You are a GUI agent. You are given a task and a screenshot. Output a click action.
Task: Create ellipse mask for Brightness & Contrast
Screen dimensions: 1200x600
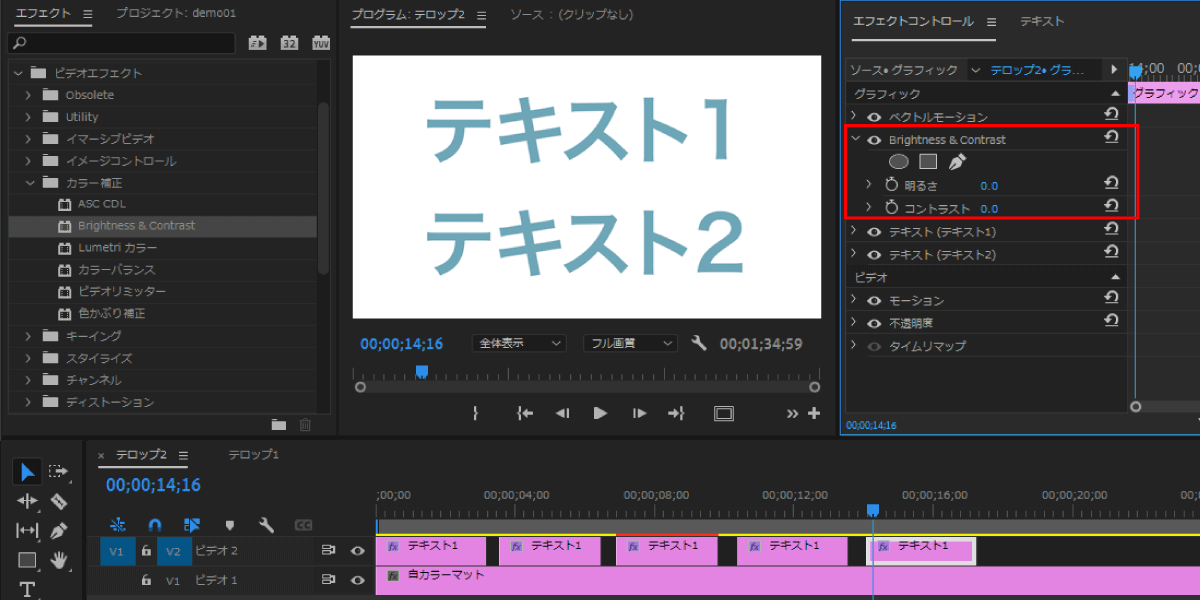[x=899, y=162]
